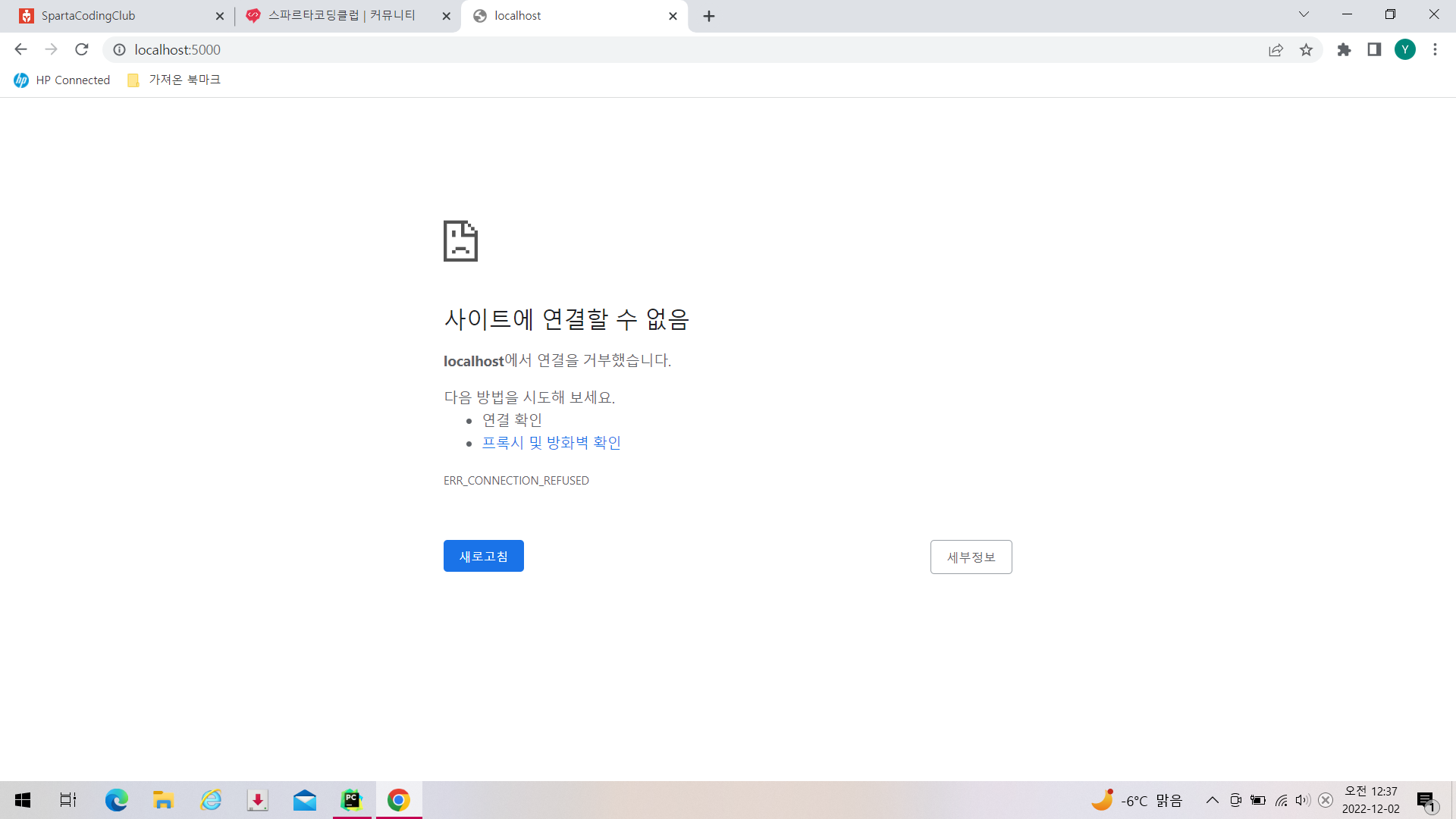Open 가져온 북마크 bookmarks folder

pyautogui.click(x=174, y=80)
